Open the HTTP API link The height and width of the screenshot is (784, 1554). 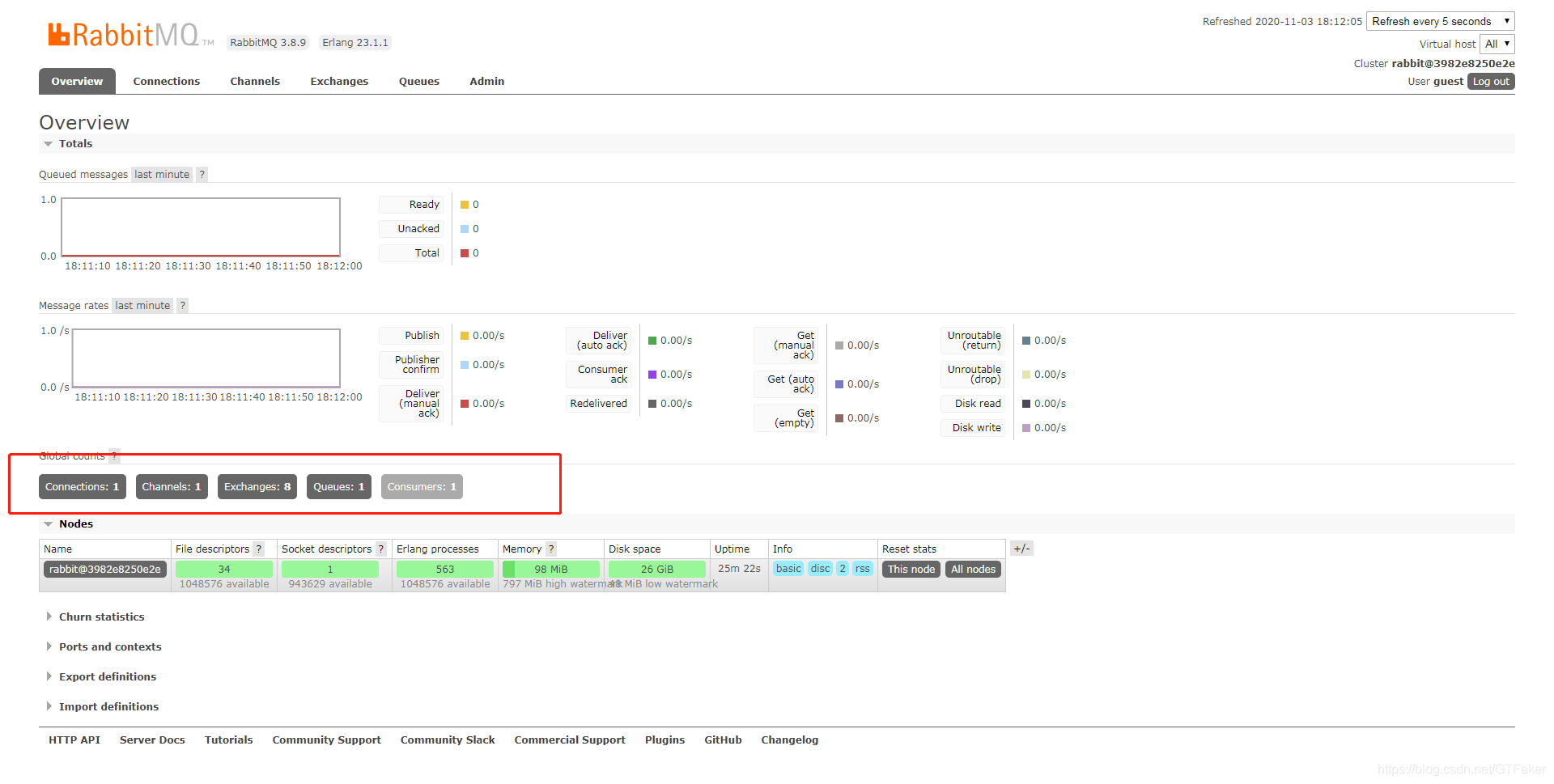(74, 740)
